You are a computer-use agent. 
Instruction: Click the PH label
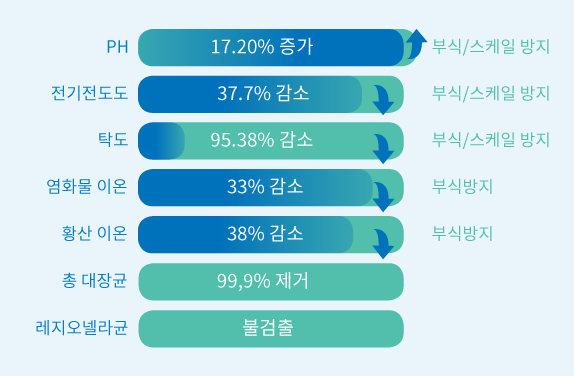pyautogui.click(x=117, y=46)
